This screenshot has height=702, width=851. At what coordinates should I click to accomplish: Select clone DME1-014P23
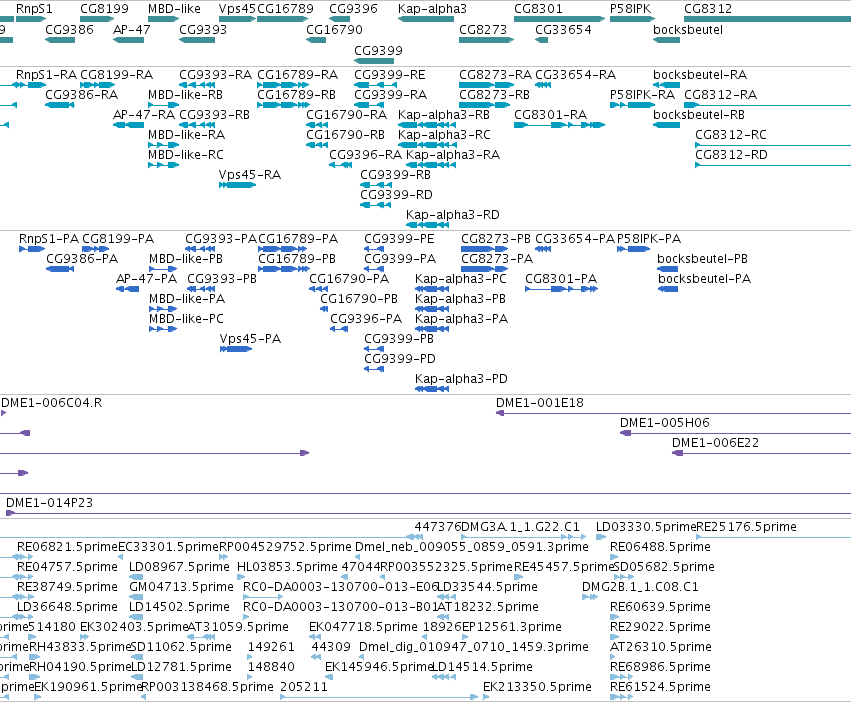[49, 502]
